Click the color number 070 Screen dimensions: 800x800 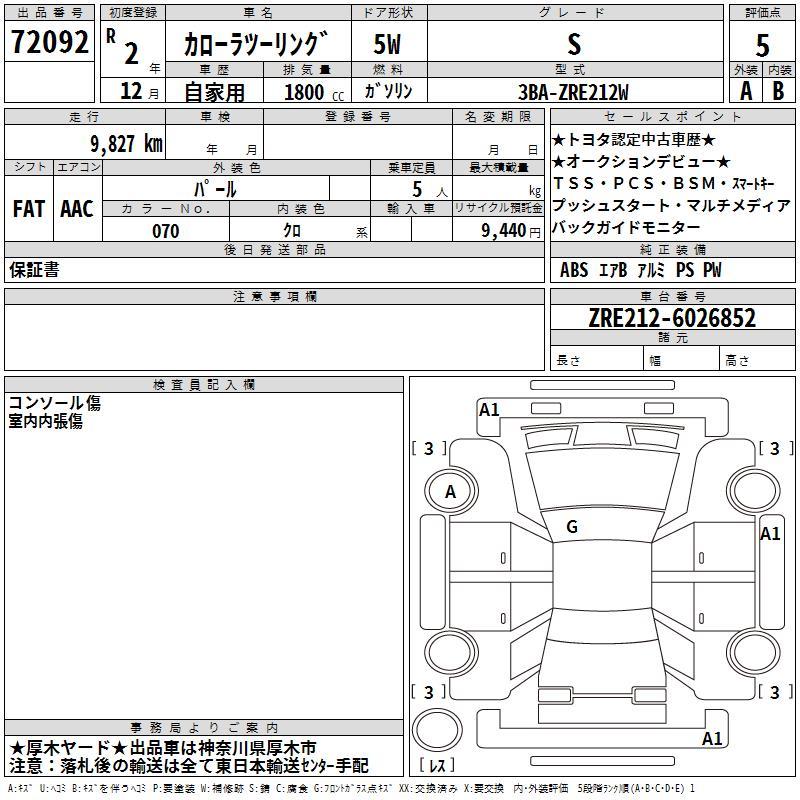click(x=165, y=231)
